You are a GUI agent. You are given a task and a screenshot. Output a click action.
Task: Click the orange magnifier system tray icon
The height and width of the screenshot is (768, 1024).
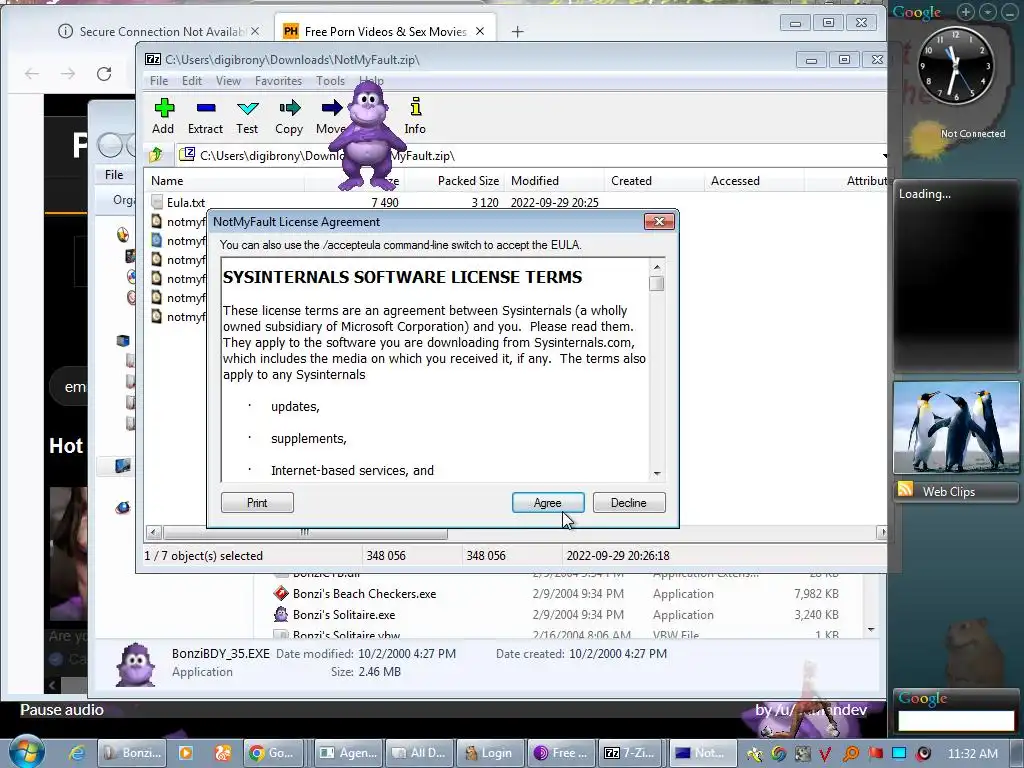coord(851,754)
